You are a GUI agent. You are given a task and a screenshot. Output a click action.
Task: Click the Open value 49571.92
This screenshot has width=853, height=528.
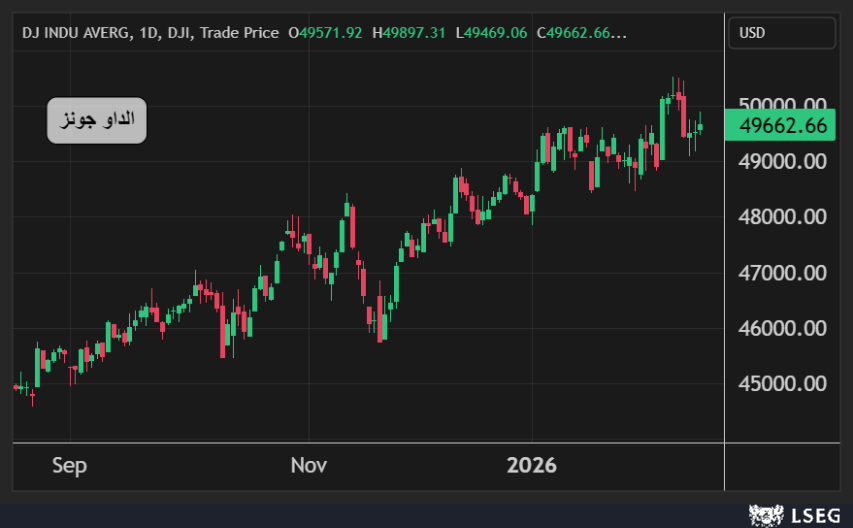coord(331,33)
